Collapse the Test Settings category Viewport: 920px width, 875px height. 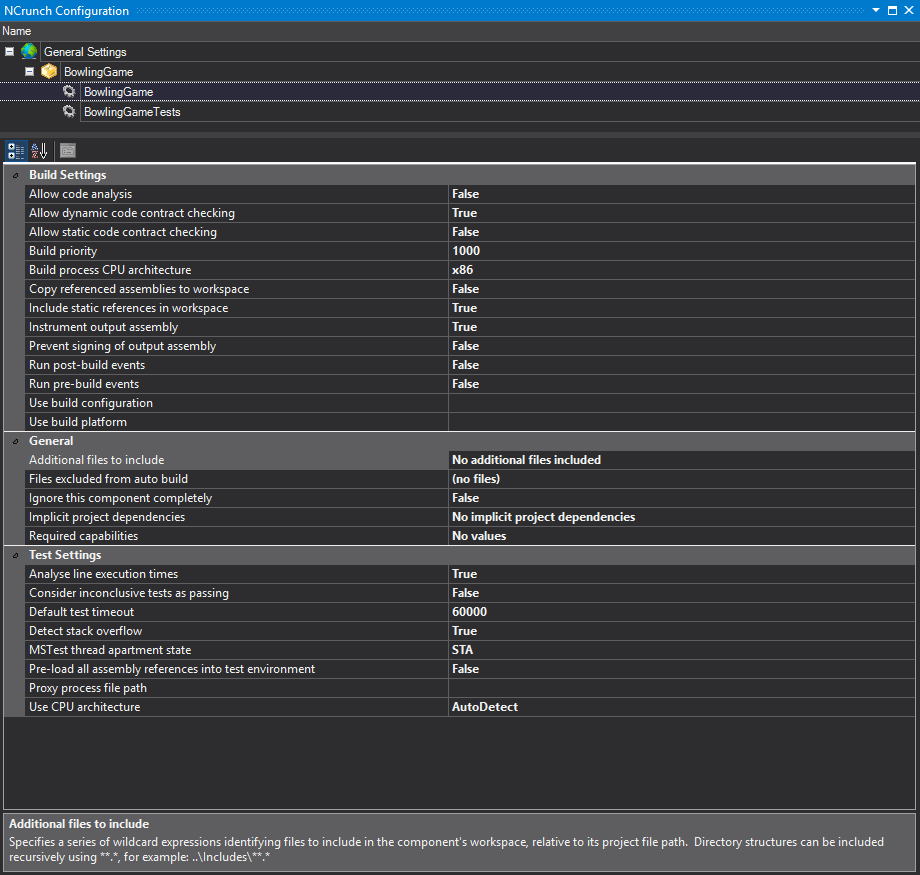(x=15, y=555)
